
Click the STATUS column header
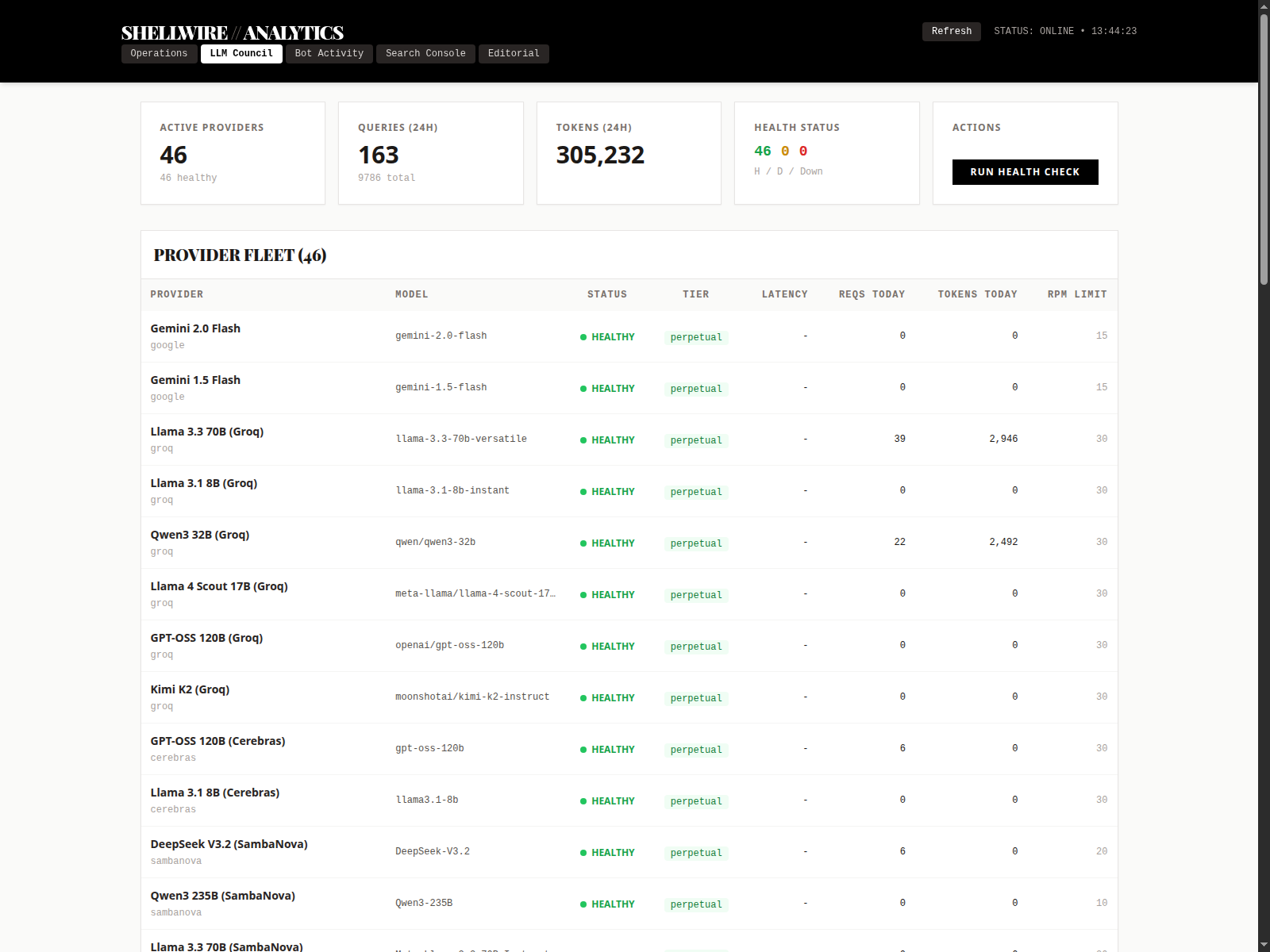click(607, 294)
